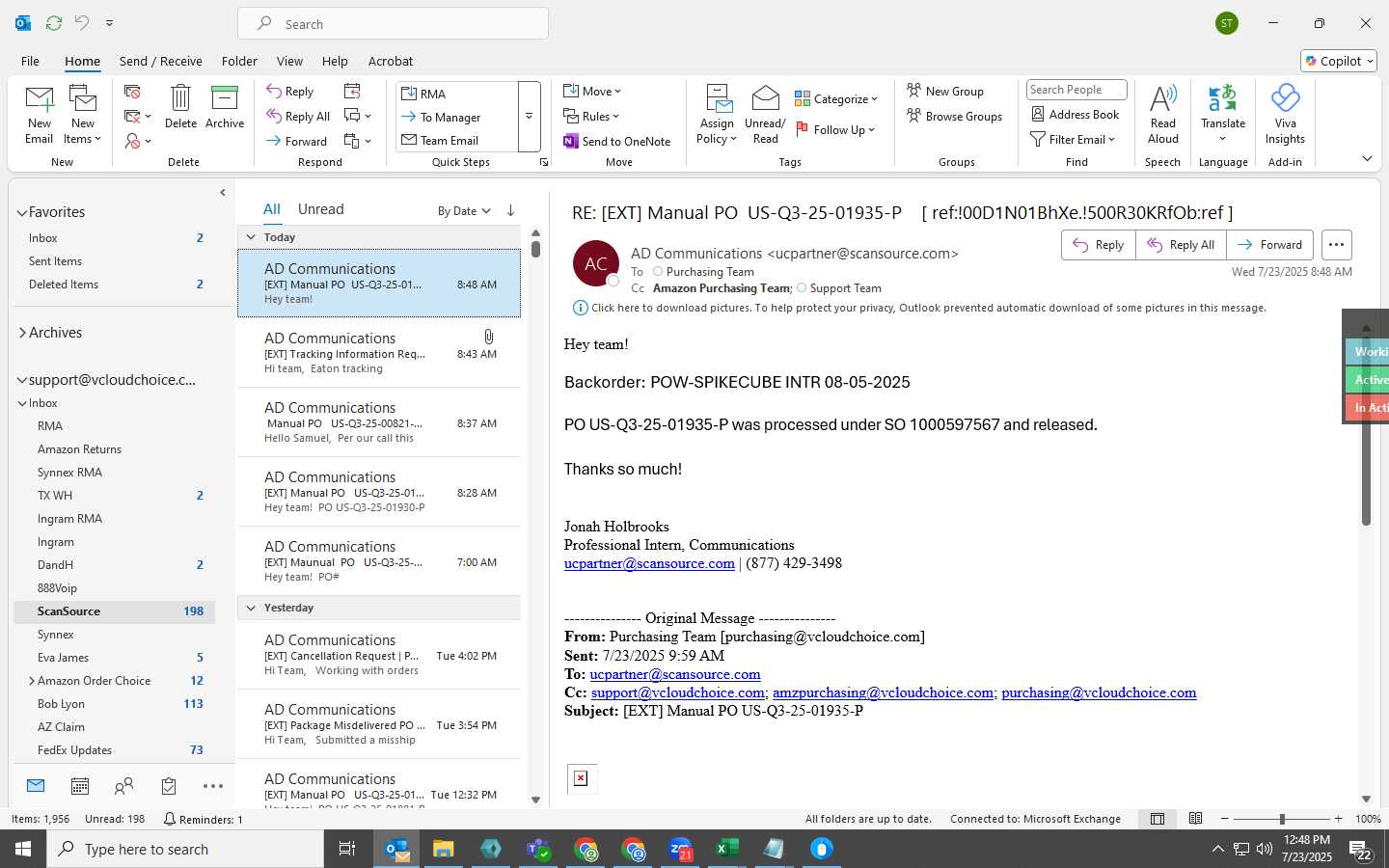
Task: Open Viva Insights add-in
Action: (1285, 115)
